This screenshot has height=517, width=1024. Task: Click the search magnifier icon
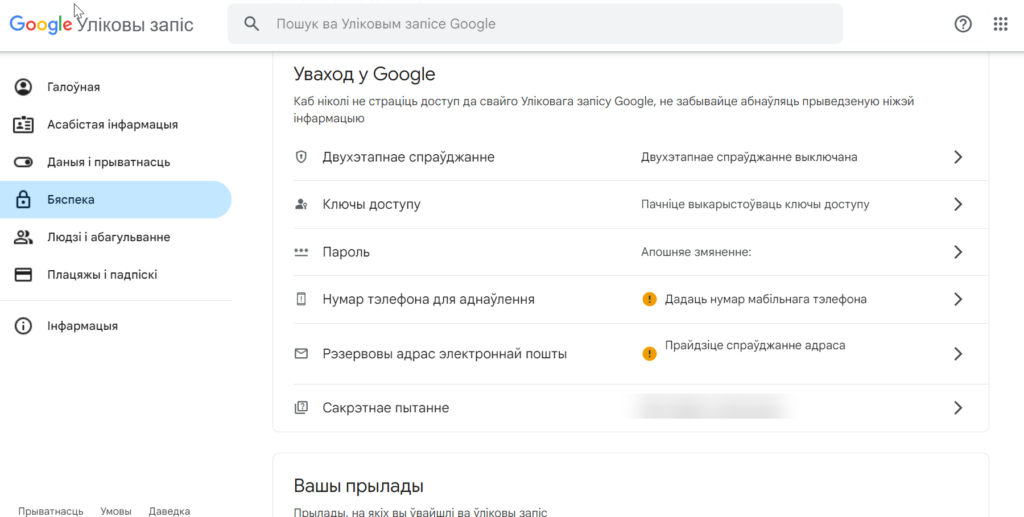tap(251, 24)
